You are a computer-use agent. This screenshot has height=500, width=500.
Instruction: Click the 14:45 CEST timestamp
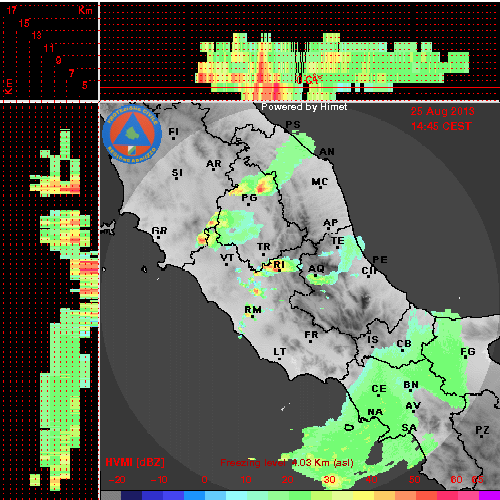coord(441,126)
